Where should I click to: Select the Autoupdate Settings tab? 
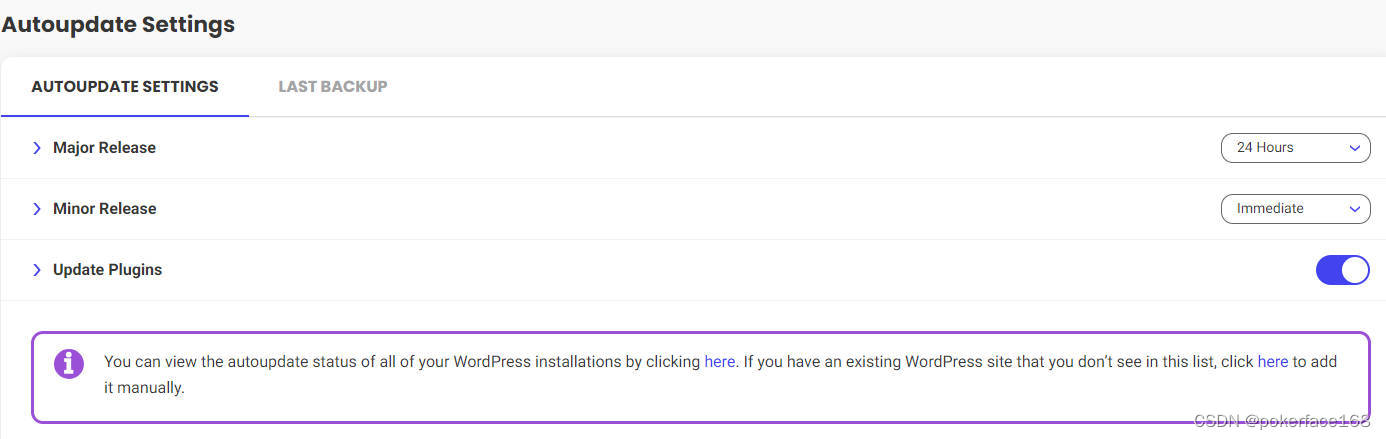pos(125,87)
